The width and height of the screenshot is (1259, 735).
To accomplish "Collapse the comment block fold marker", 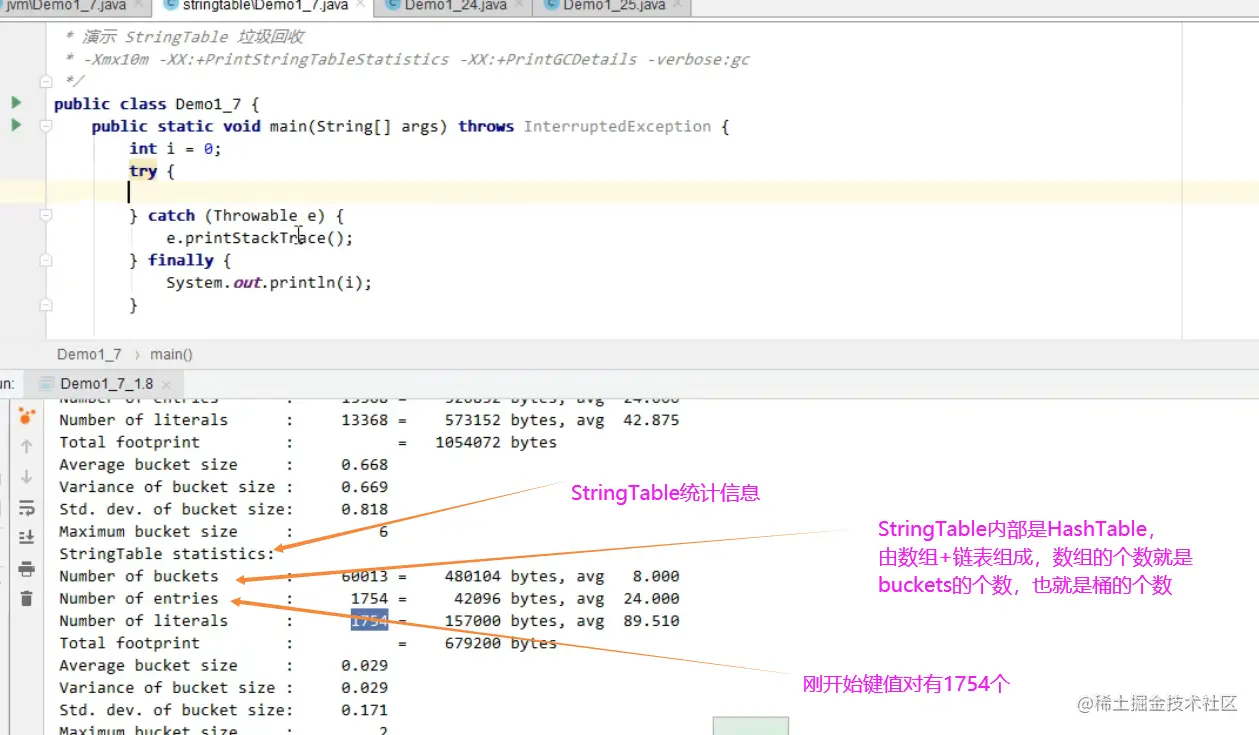I will (x=45, y=81).
